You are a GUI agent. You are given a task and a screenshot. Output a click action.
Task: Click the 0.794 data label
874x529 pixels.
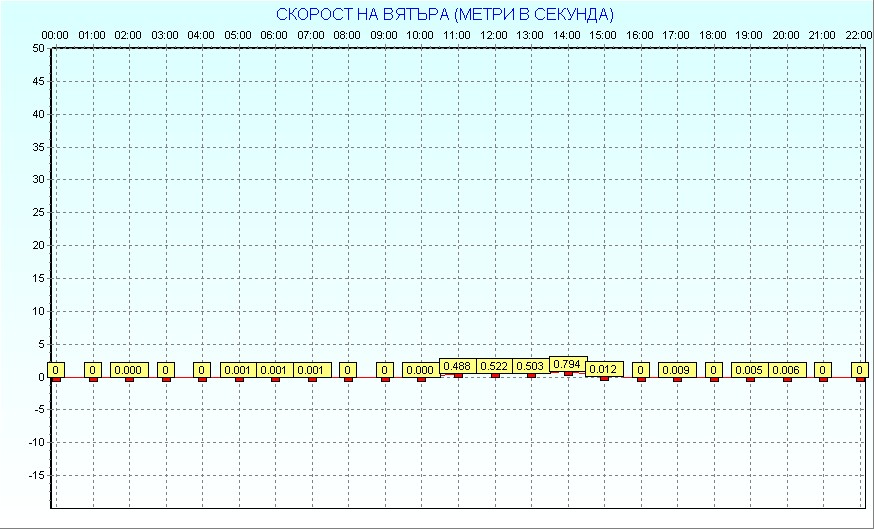pos(567,363)
